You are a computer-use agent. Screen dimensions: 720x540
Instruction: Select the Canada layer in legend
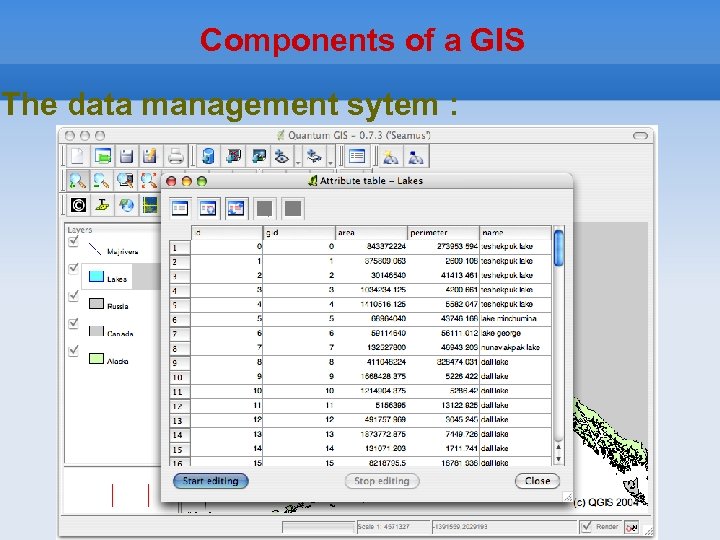pos(120,334)
